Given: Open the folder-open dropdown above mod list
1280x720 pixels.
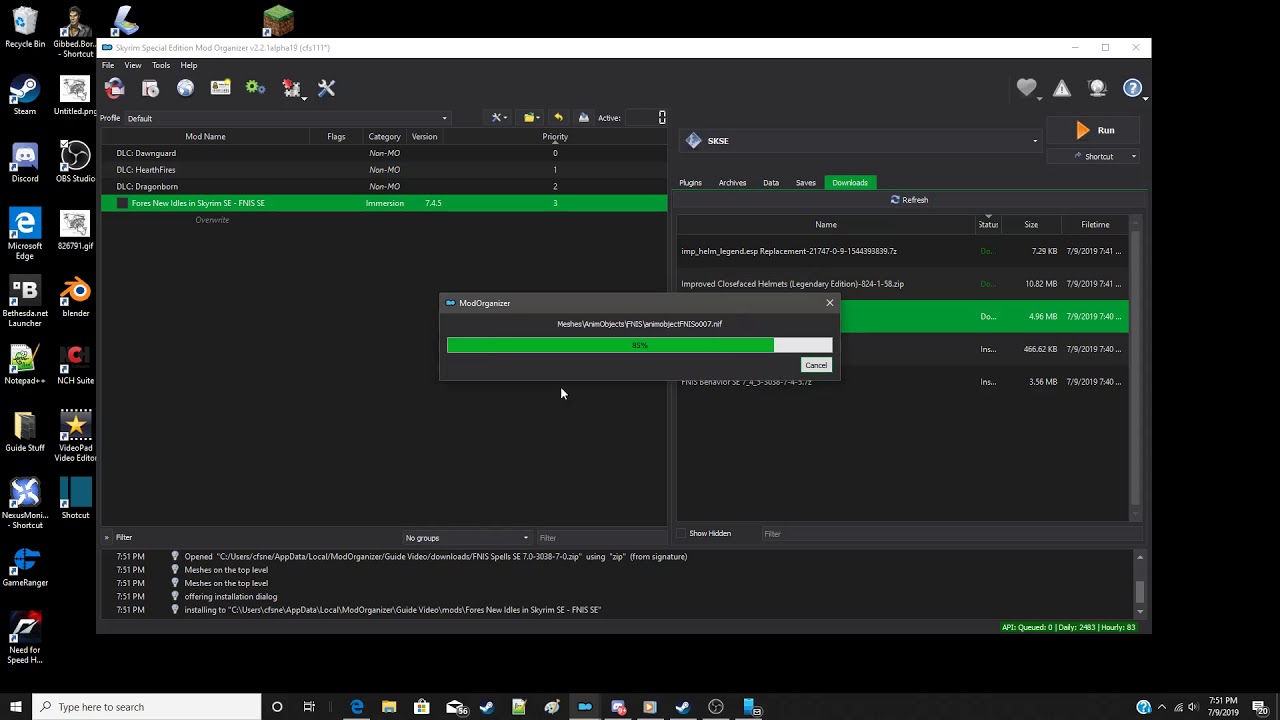Looking at the screenshot, I should [x=532, y=117].
